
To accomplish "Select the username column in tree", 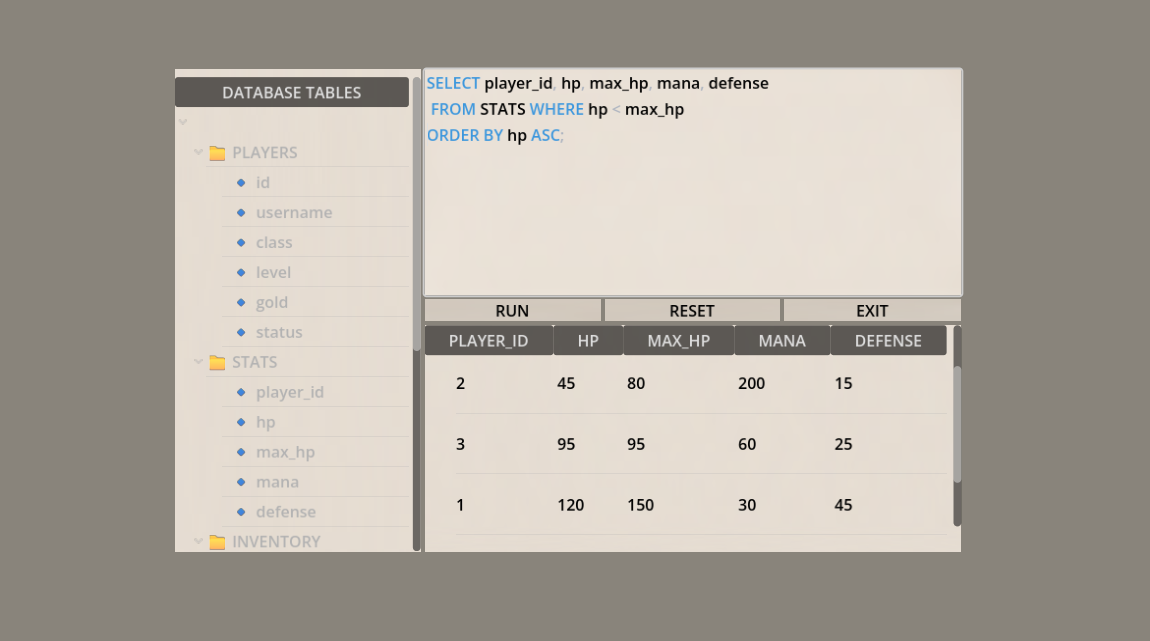I will 294,213.
